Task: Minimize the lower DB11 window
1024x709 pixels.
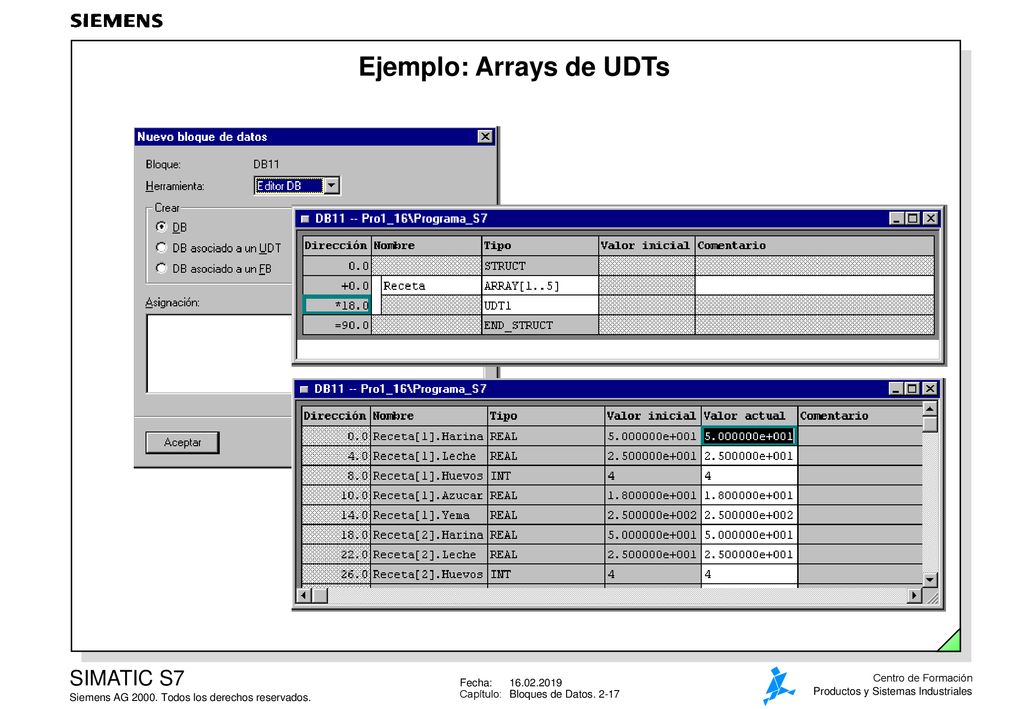Action: pos(896,389)
